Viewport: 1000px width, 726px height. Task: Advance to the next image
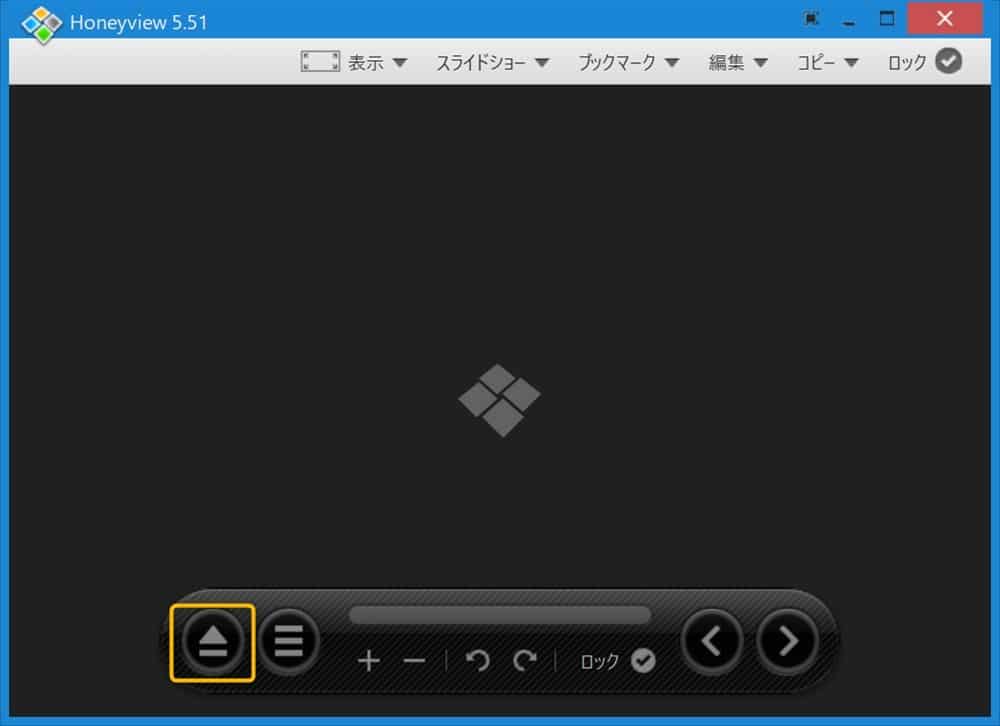click(788, 640)
